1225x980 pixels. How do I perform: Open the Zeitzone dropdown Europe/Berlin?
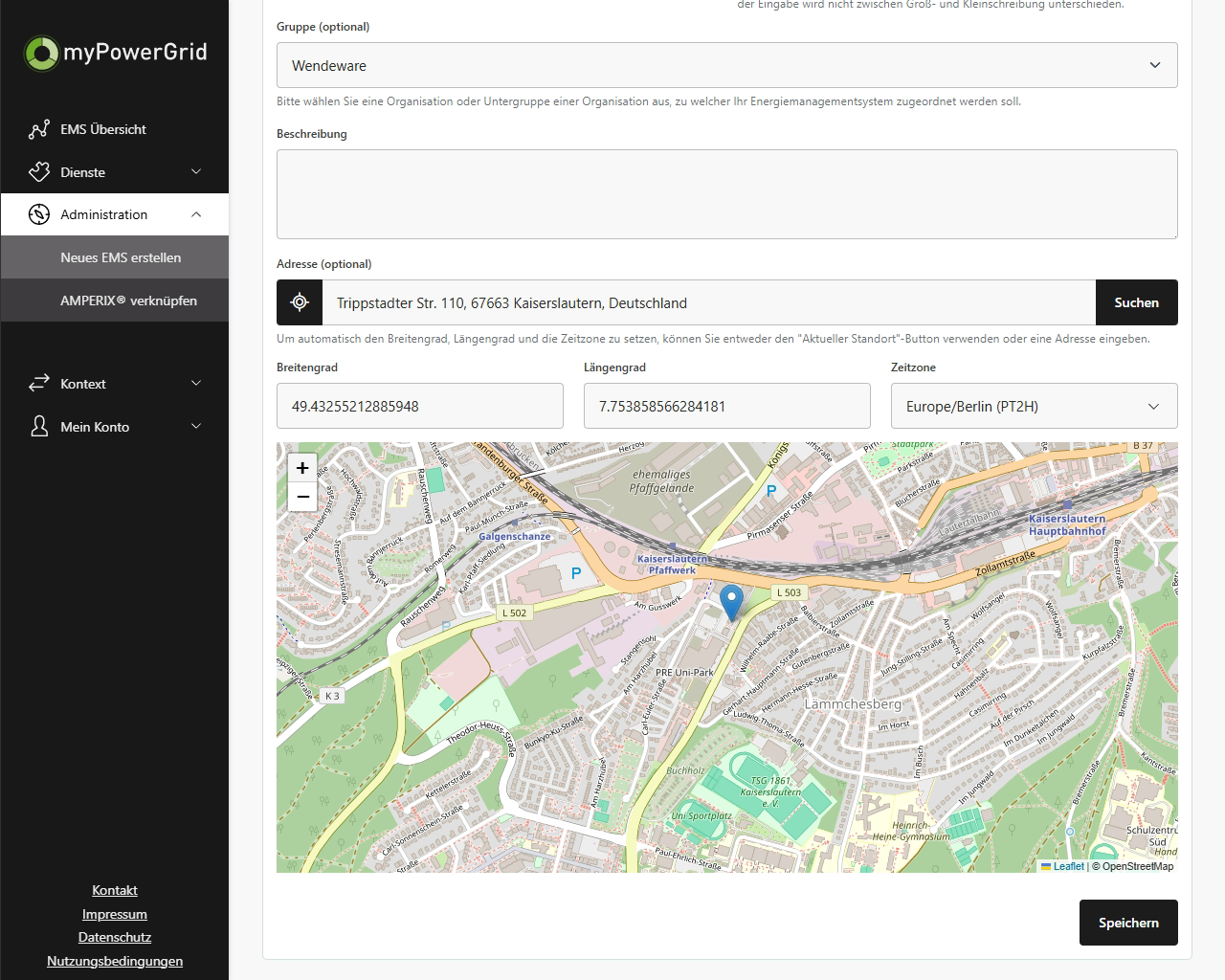tap(1035, 406)
